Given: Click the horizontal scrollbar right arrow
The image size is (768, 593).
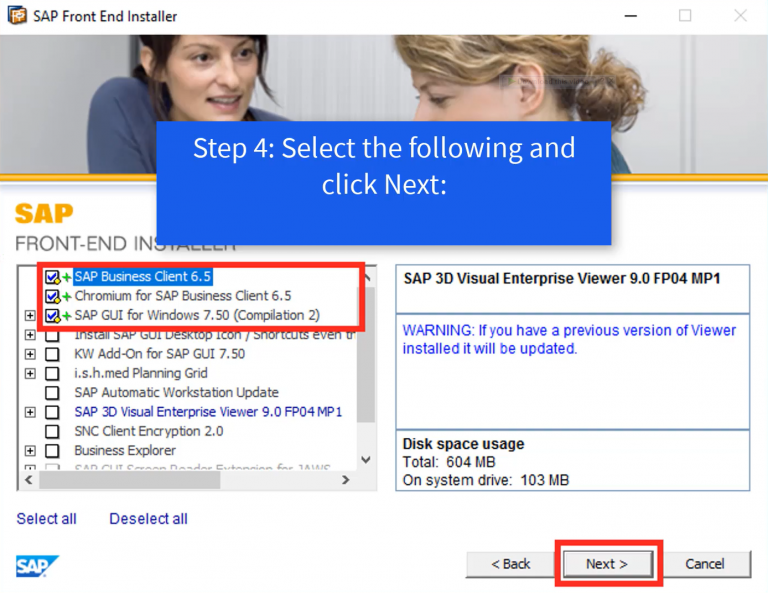Looking at the screenshot, I should (346, 480).
